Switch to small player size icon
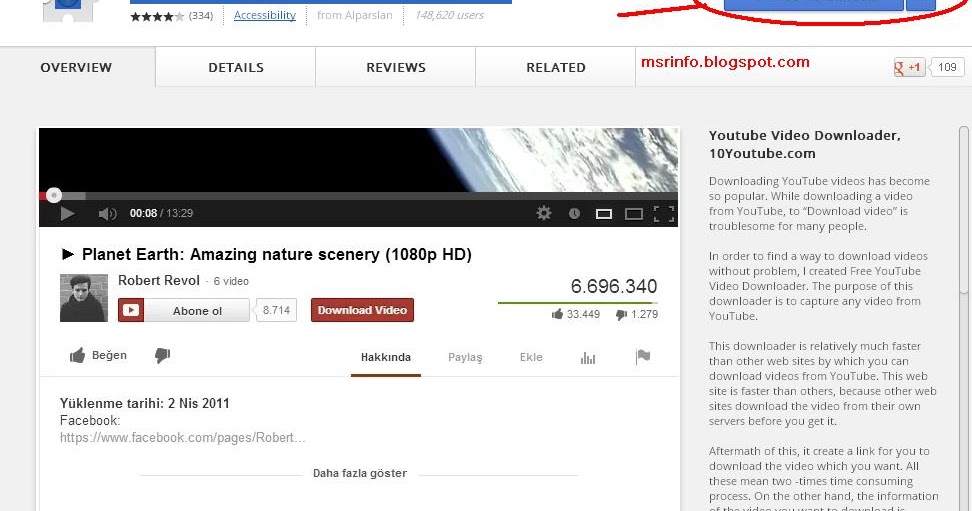972x511 pixels. [604, 214]
